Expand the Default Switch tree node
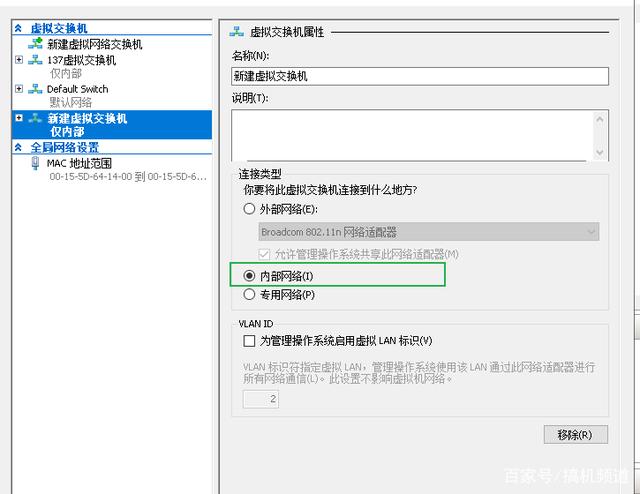 tap(19, 89)
